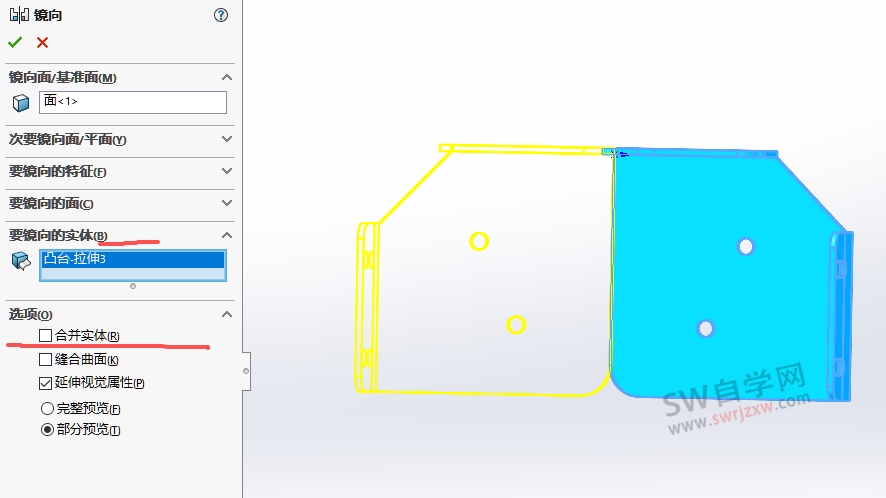Screen dimensions: 886x498
Task: Expand the 要镜向的面 section
Action: [x=227, y=203]
